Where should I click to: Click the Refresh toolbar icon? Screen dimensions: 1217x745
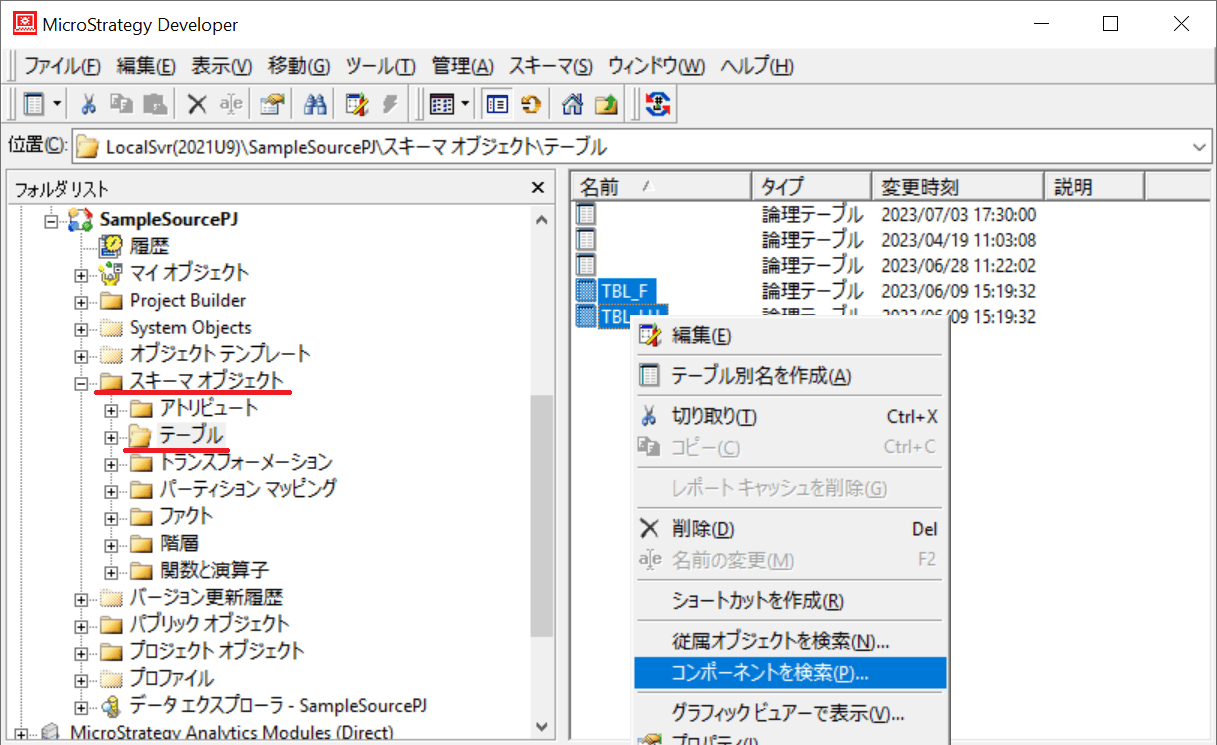pos(530,104)
